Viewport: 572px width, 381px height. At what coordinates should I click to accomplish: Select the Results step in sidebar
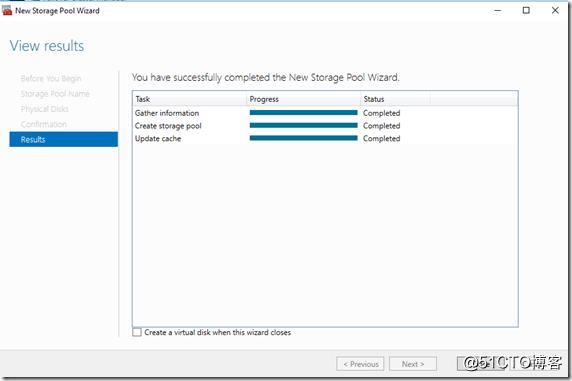[x=63, y=139]
